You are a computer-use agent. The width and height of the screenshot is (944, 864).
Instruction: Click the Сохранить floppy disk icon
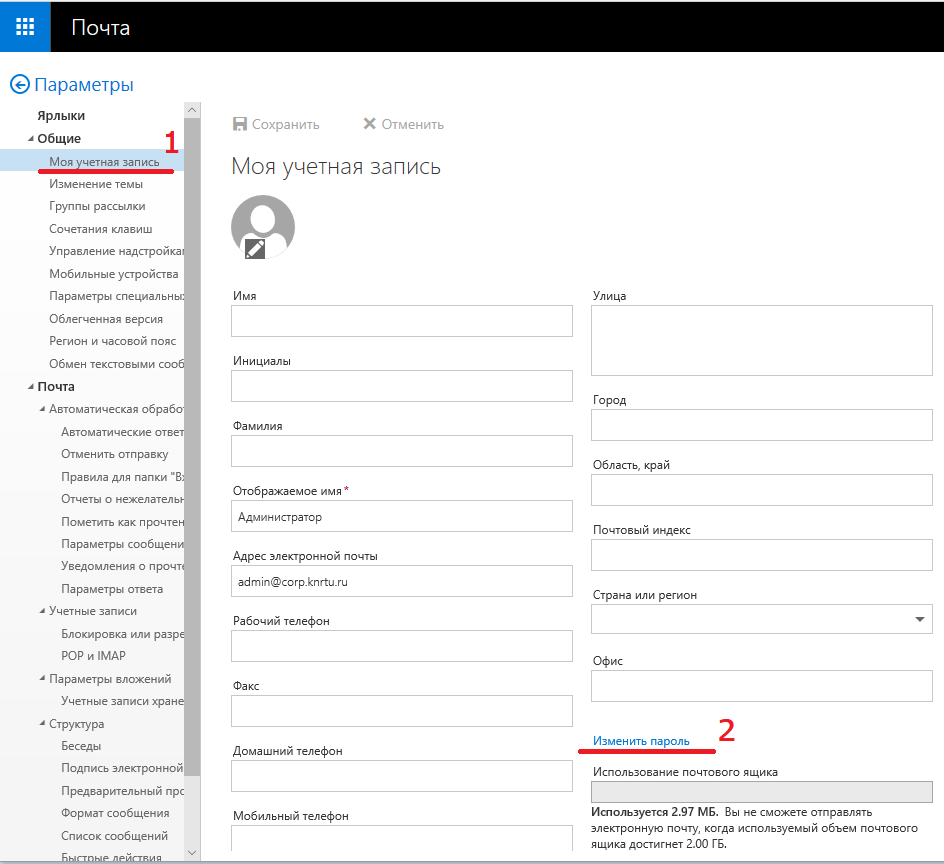tap(240, 124)
